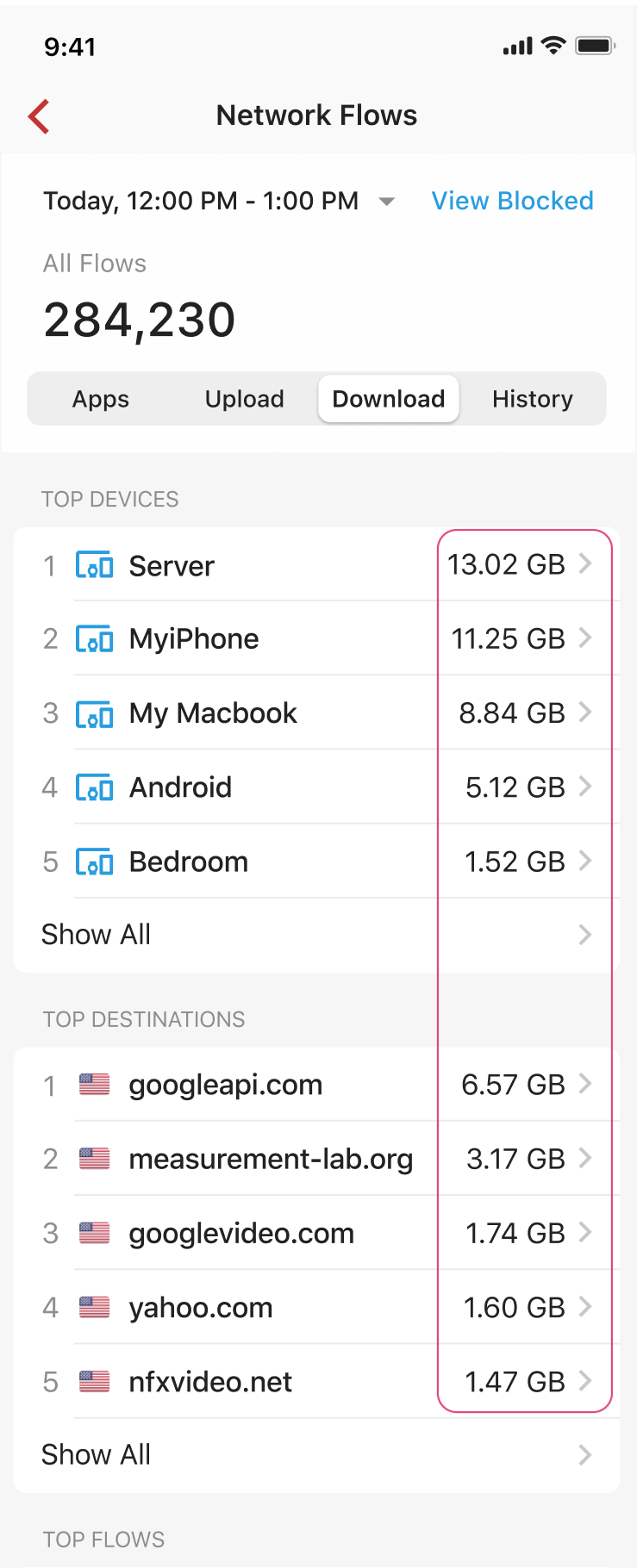Check the battery status icon

[596, 46]
